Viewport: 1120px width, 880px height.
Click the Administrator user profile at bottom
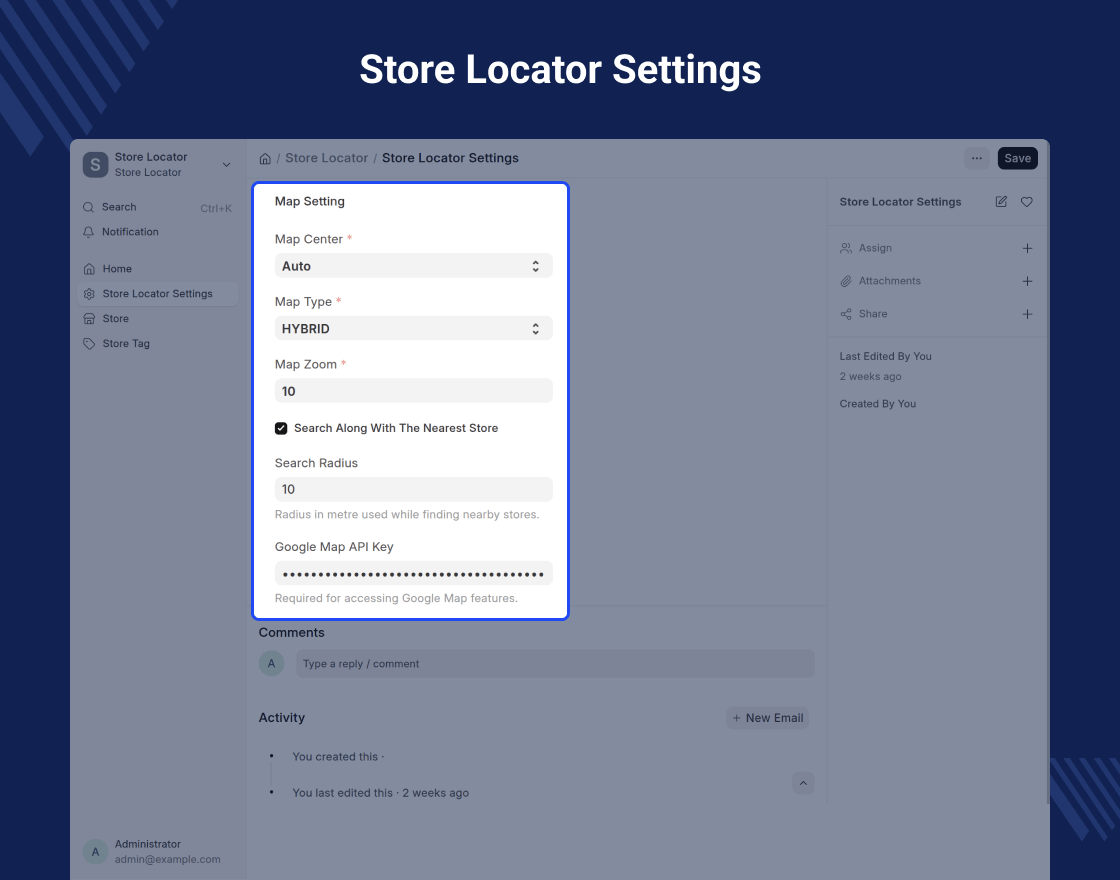[157, 851]
